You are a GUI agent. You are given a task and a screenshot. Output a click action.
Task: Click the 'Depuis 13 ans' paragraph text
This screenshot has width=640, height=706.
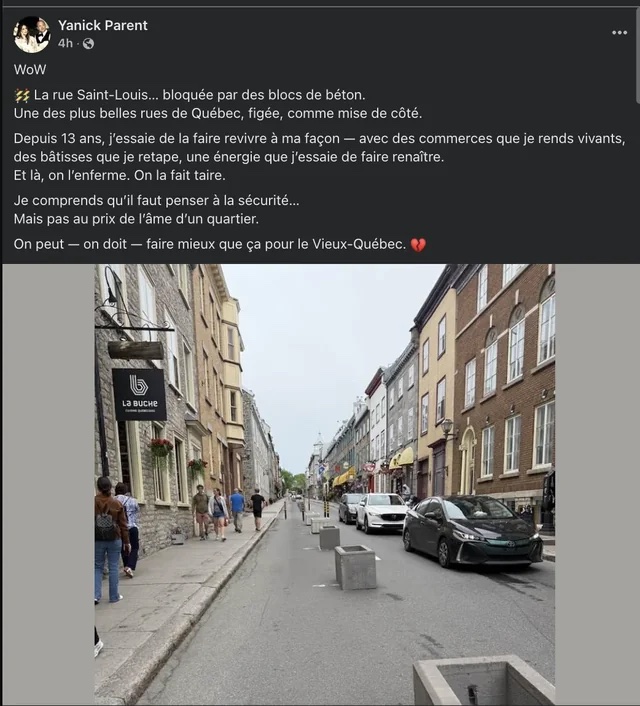(319, 157)
